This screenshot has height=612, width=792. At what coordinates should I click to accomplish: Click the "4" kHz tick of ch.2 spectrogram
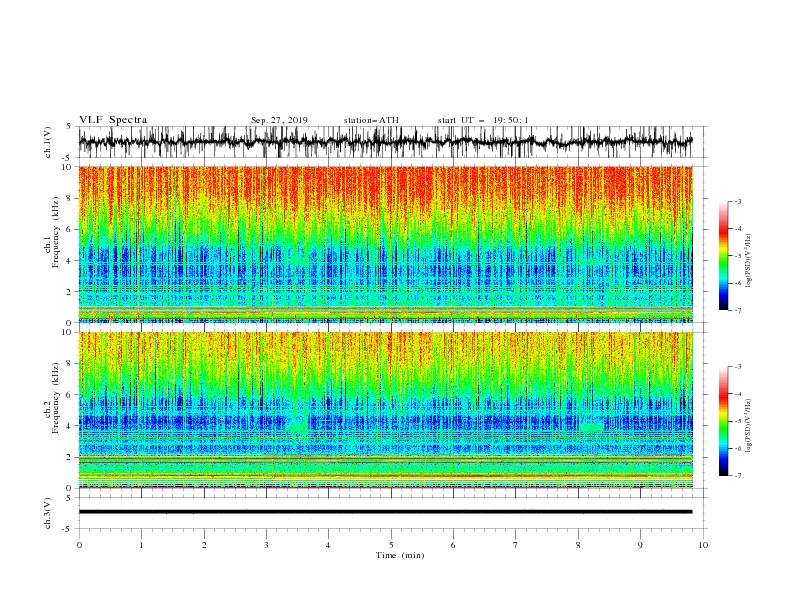click(x=69, y=426)
